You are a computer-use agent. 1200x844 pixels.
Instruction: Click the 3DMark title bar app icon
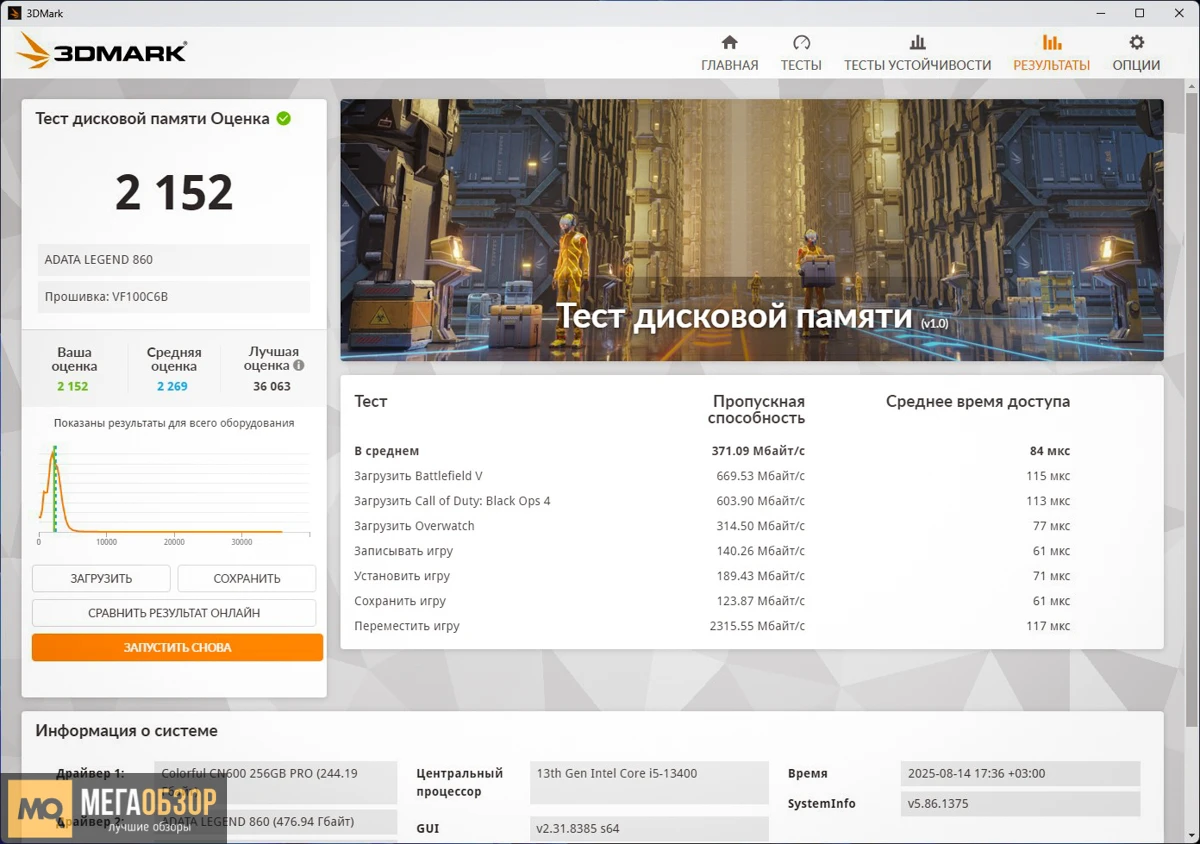point(14,13)
